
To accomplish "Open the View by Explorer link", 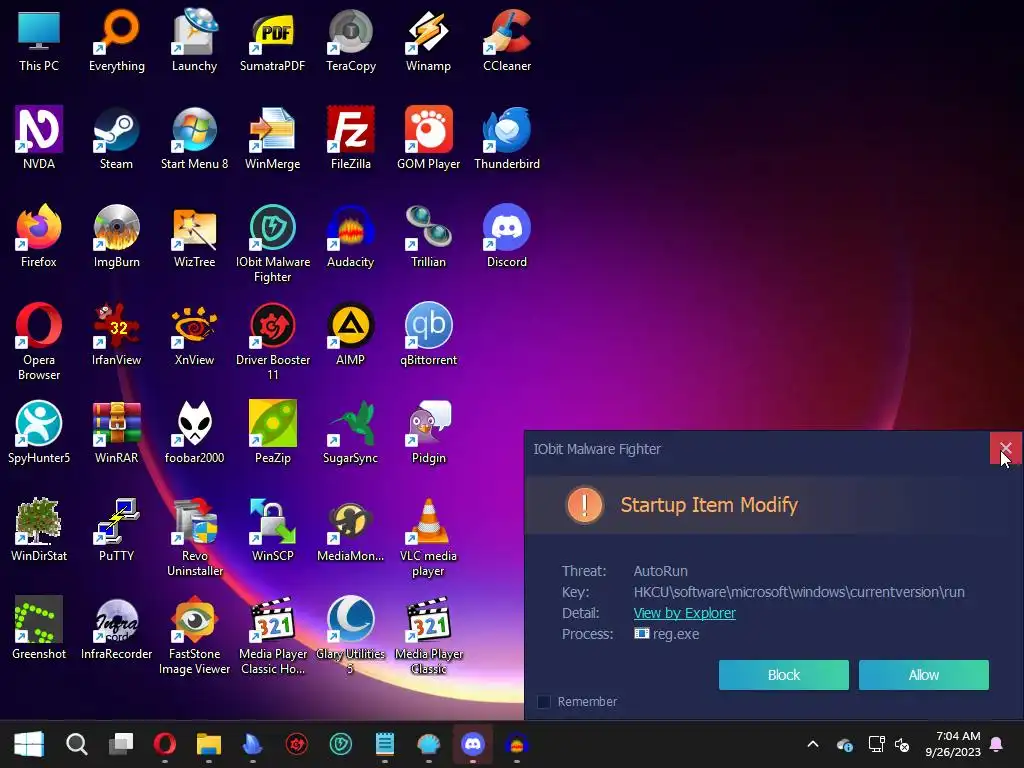I will (684, 613).
